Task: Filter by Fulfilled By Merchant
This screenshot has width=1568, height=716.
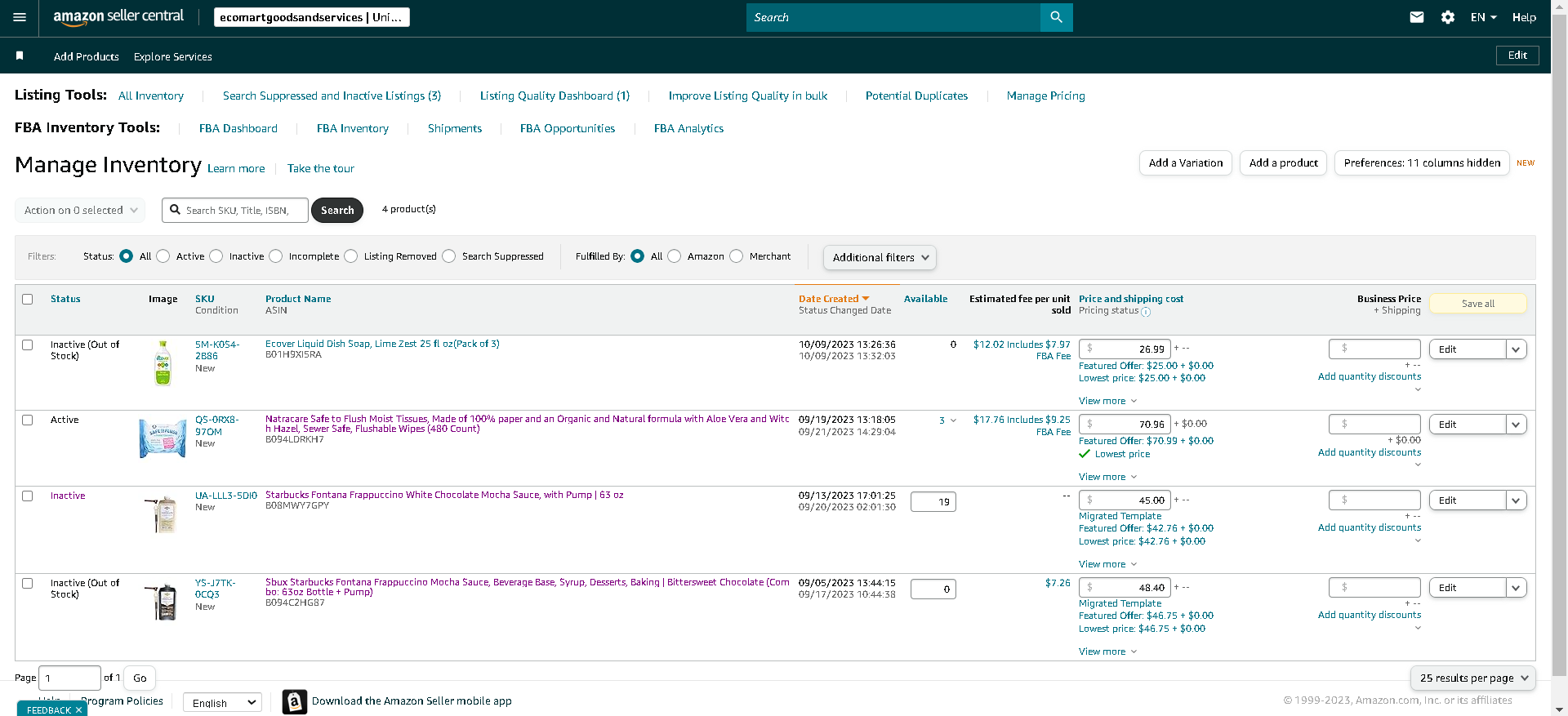Action: click(737, 256)
